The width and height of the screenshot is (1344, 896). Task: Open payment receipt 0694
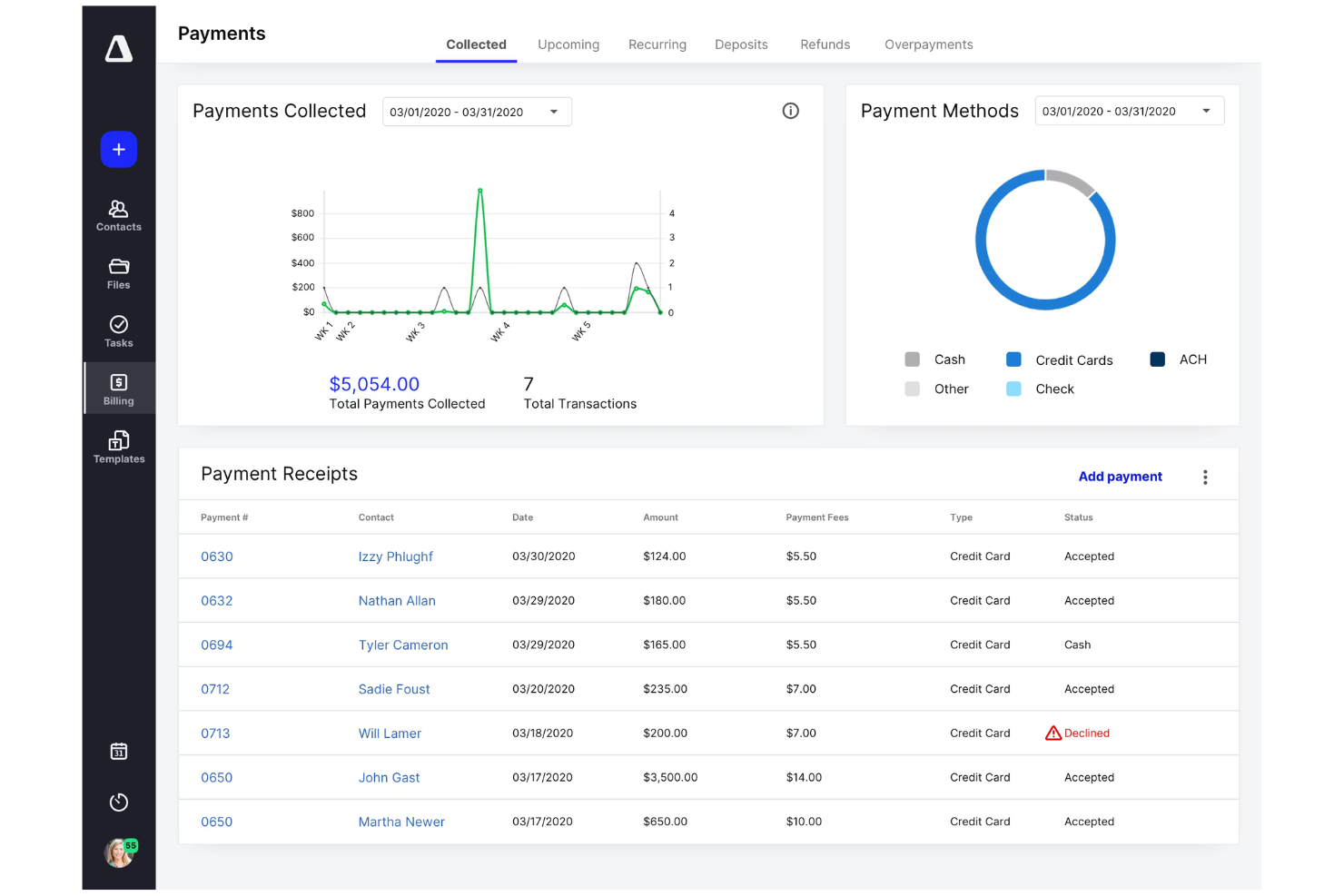(x=216, y=645)
